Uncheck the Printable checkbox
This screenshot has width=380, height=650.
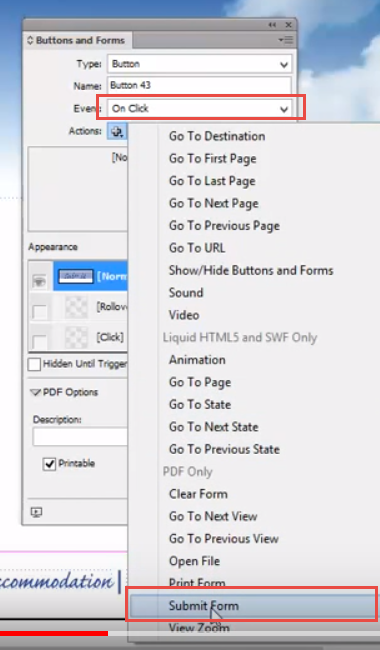click(49, 464)
